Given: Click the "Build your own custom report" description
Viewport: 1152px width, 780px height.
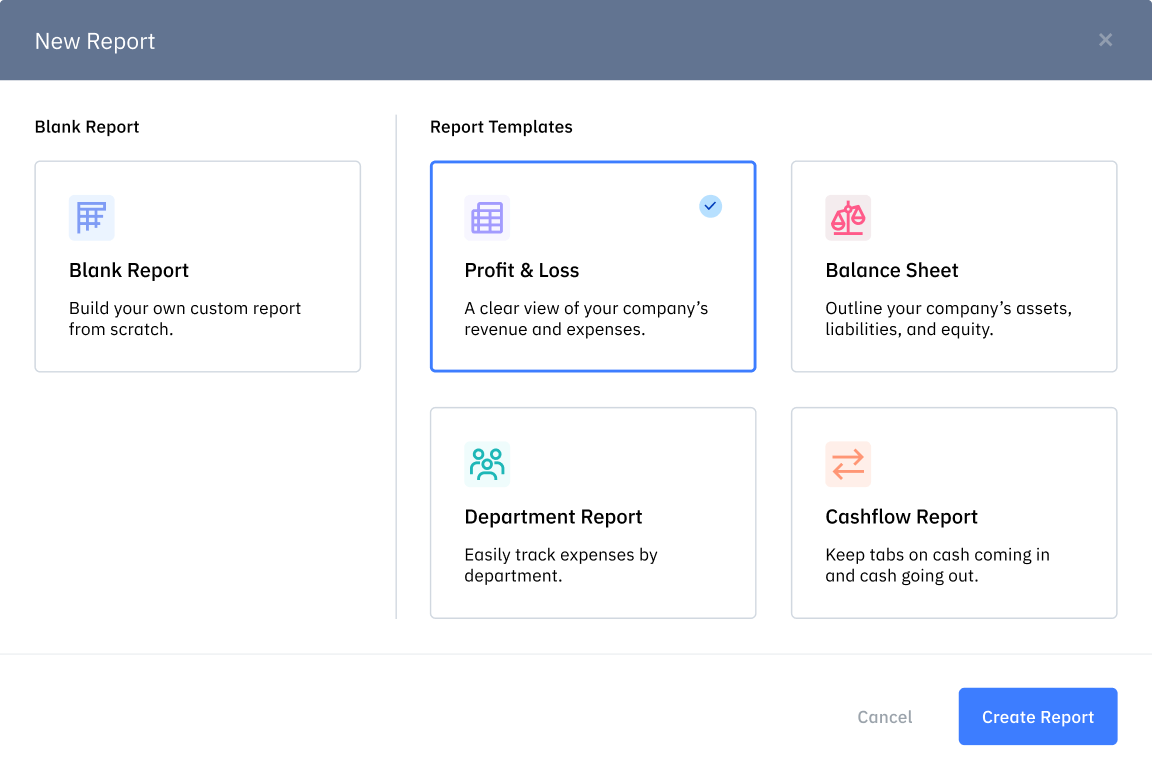Looking at the screenshot, I should pos(185,318).
